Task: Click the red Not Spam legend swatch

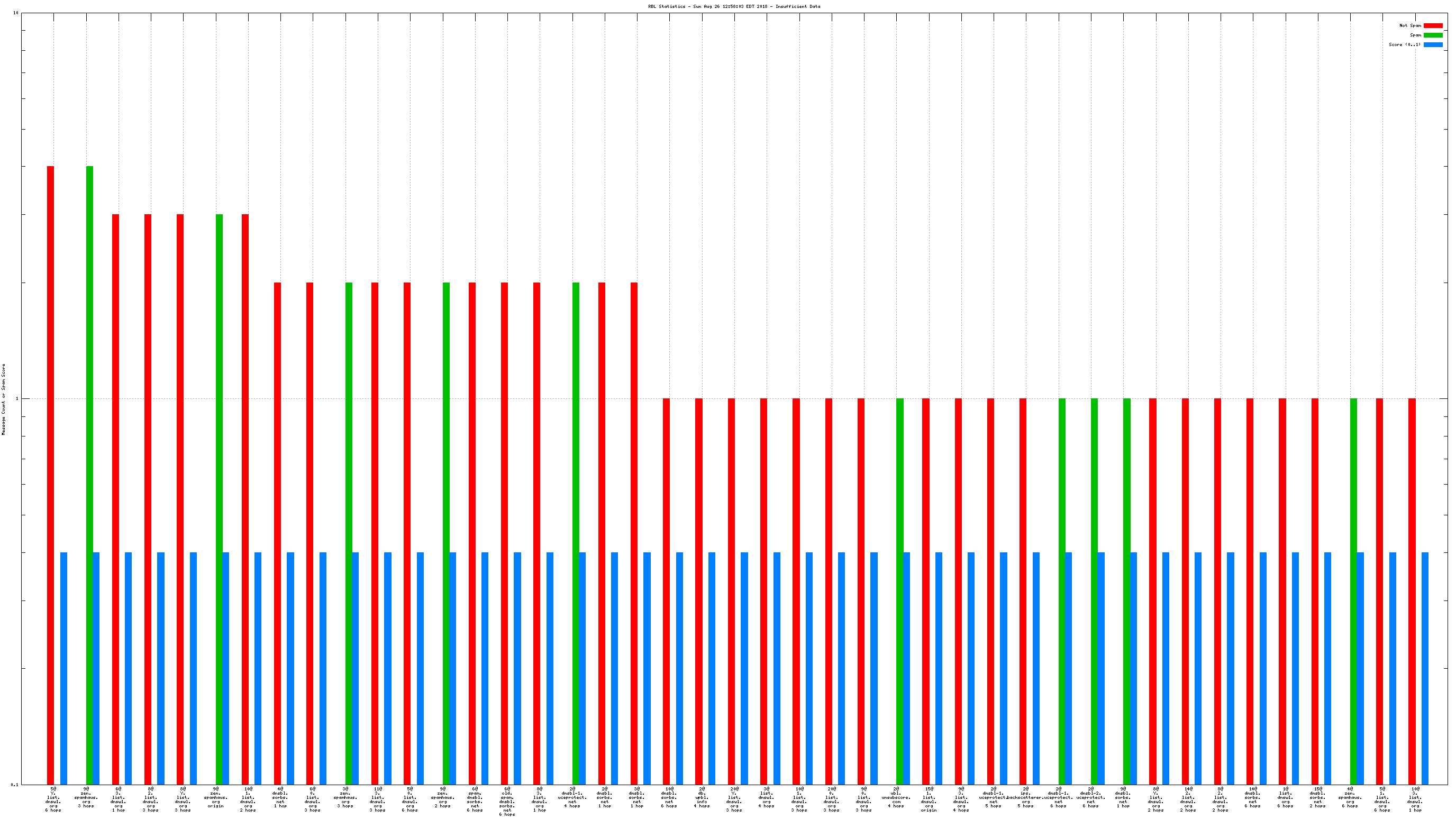Action: (1433, 25)
